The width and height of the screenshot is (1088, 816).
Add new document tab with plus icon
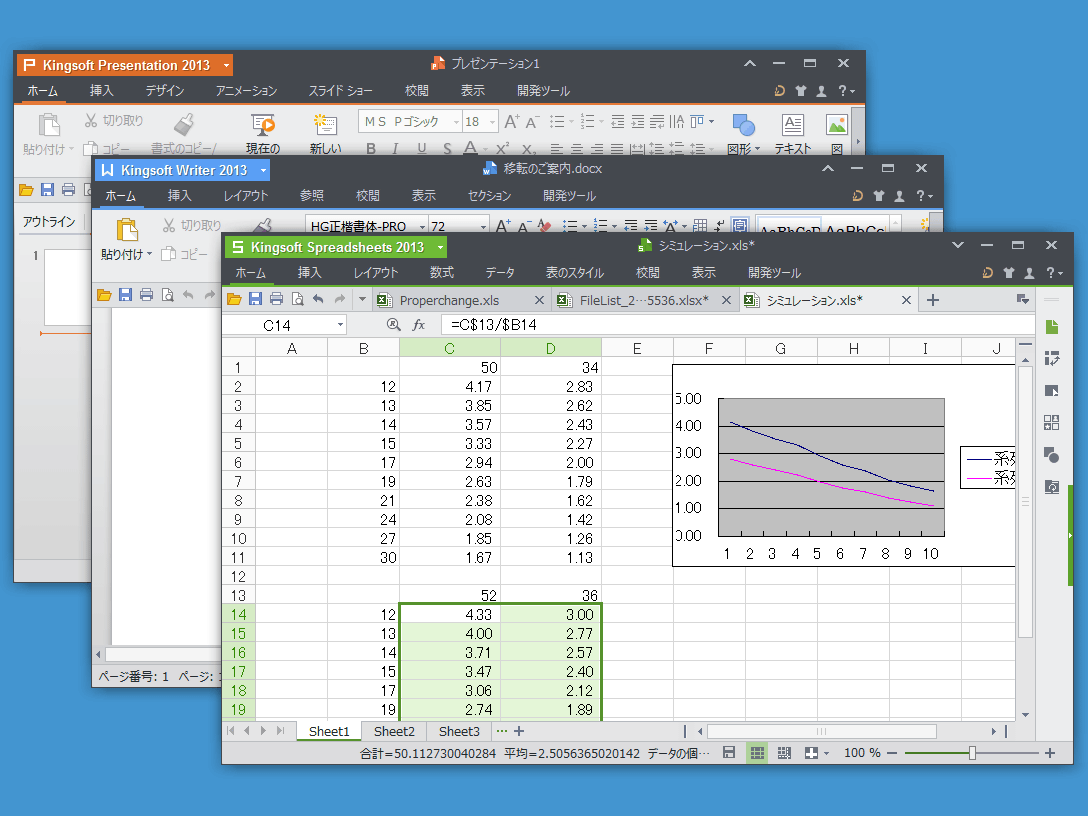click(933, 300)
